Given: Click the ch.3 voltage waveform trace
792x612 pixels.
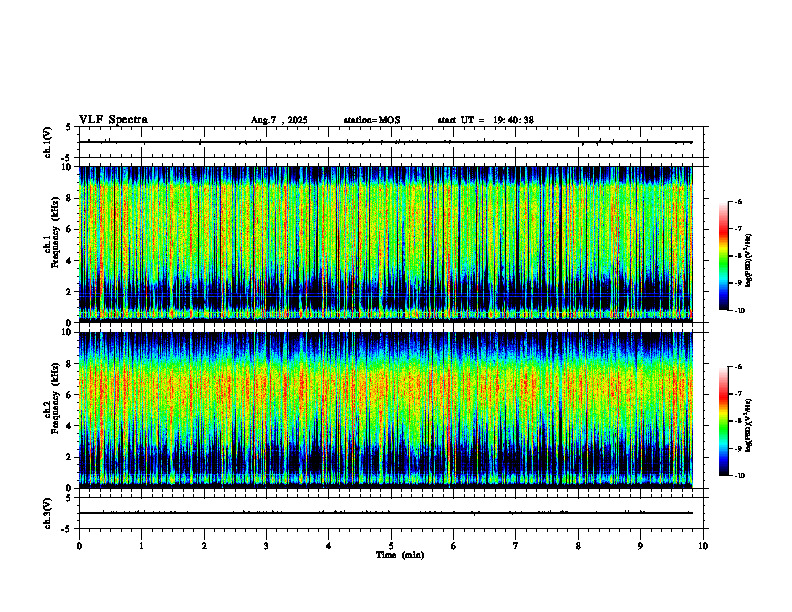Looking at the screenshot, I should [x=385, y=513].
